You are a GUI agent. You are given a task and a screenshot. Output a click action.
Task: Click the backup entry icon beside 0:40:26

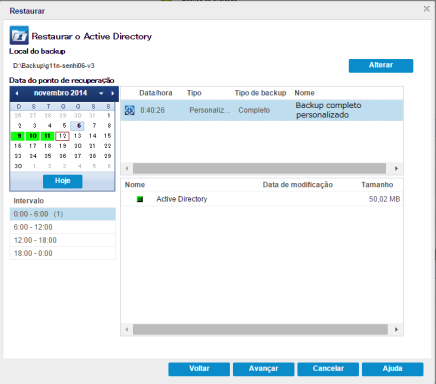tap(130, 110)
